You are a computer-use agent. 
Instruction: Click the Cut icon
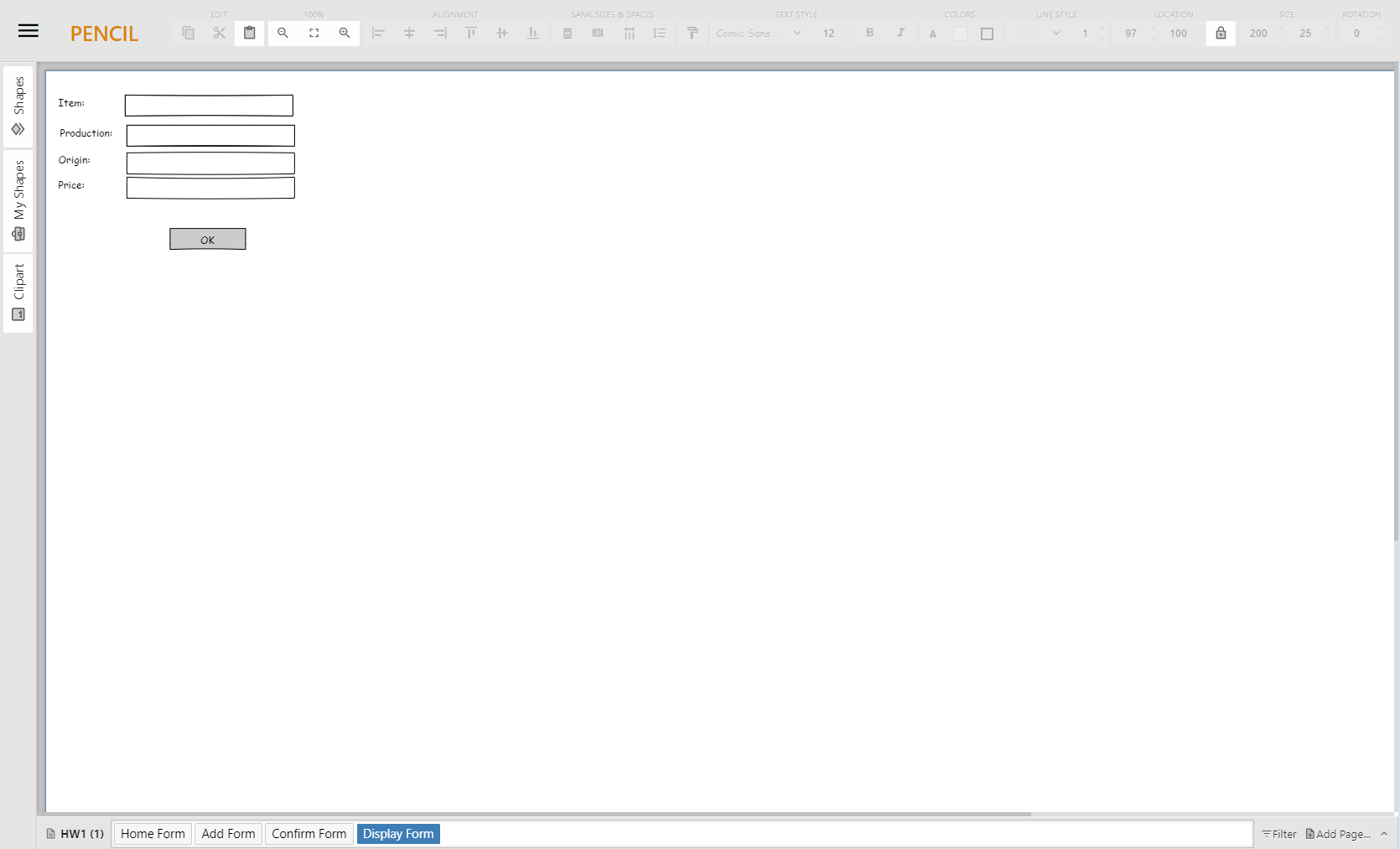tap(219, 34)
